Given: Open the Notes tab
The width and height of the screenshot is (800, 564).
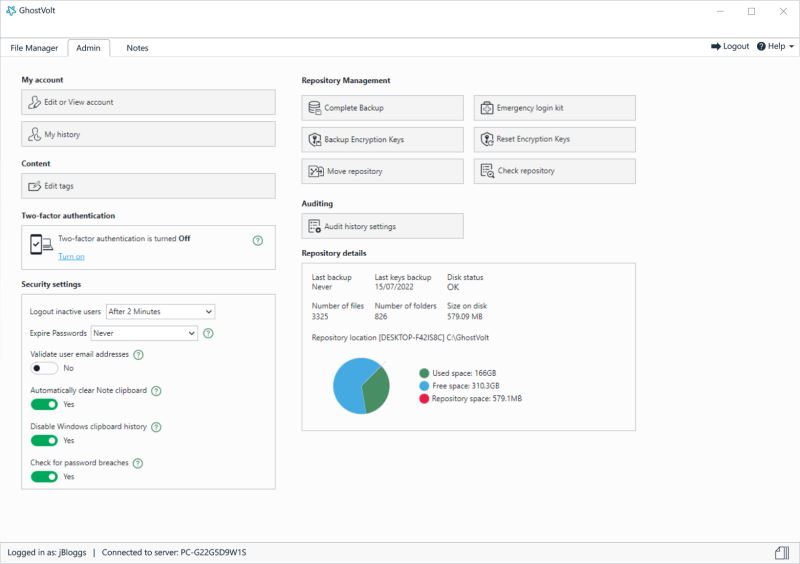Looking at the screenshot, I should coord(137,48).
